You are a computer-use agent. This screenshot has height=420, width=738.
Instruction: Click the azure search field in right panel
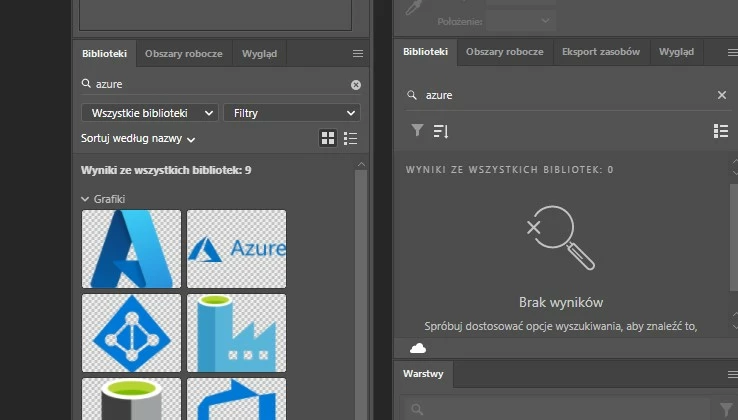[569, 95]
